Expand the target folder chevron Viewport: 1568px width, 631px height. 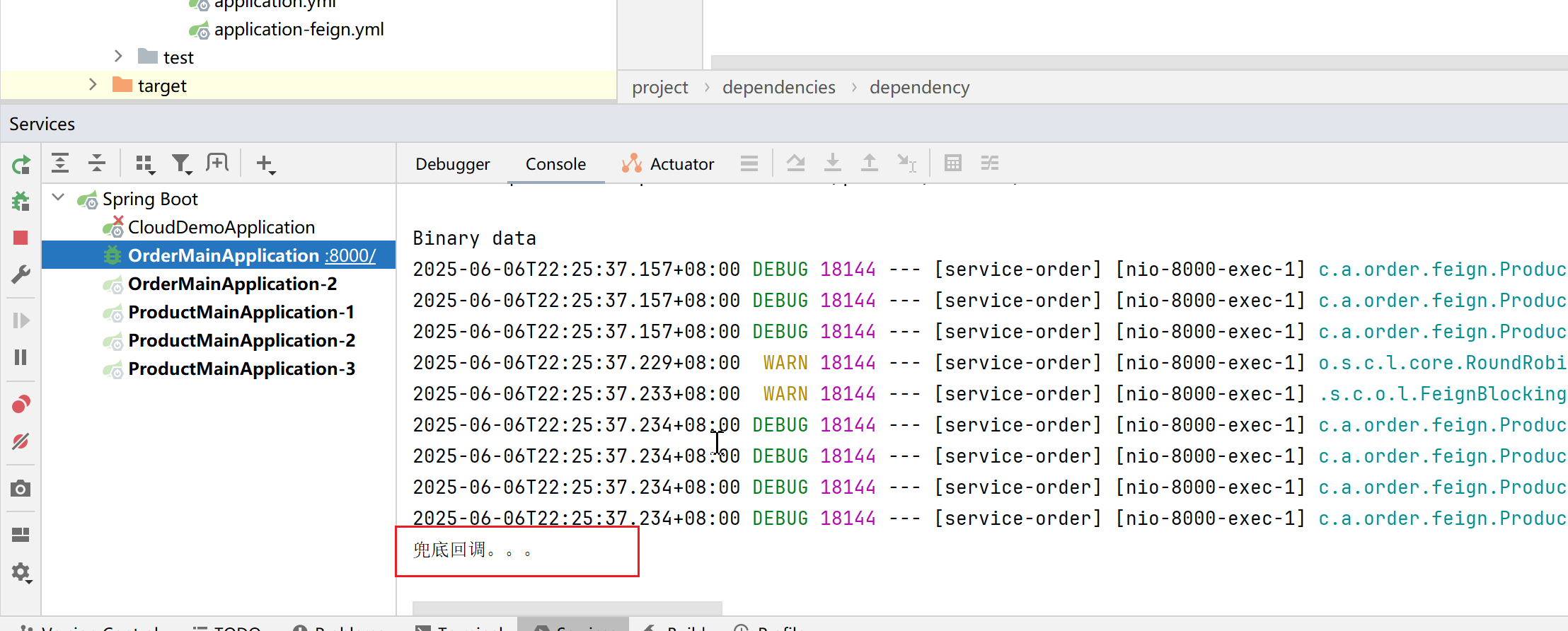click(x=93, y=85)
